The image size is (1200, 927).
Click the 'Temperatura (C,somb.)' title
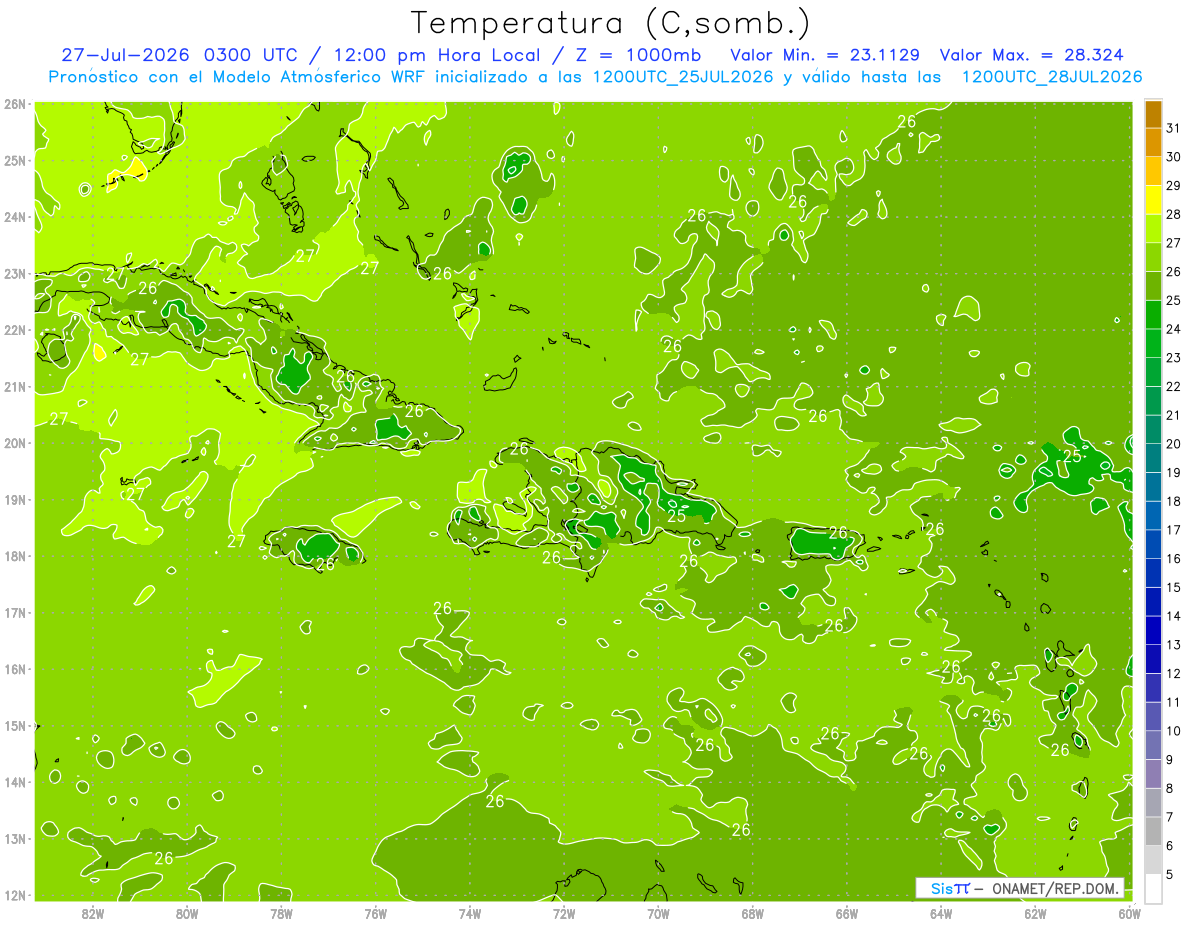[611, 24]
